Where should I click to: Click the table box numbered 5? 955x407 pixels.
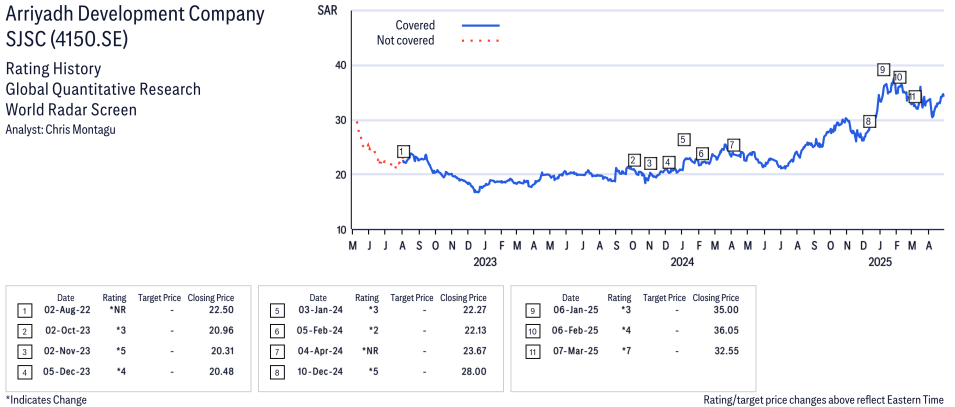tap(277, 312)
